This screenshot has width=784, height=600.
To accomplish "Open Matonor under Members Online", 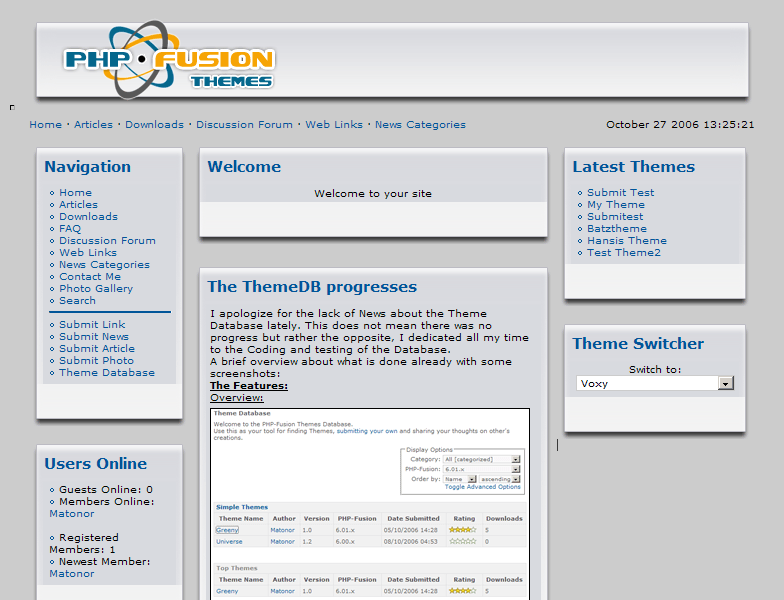I will tap(72, 514).
